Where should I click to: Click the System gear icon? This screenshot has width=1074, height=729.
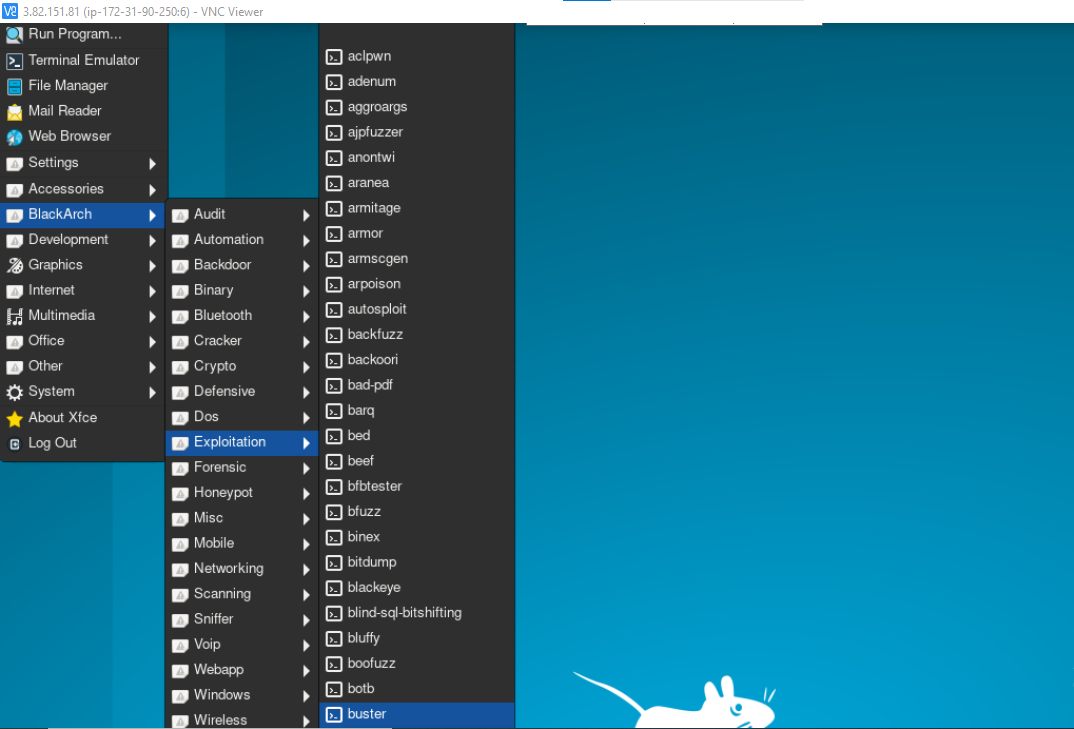14,392
